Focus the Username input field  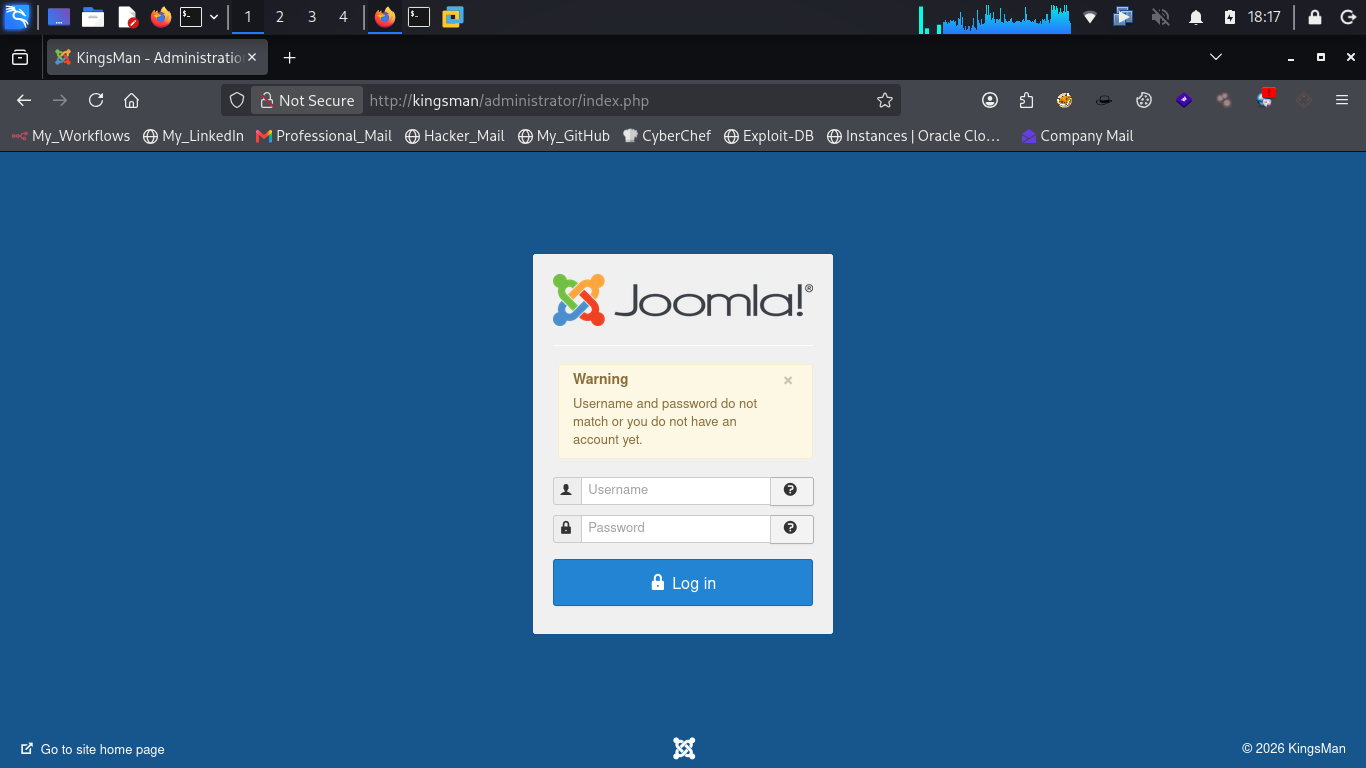tap(675, 490)
